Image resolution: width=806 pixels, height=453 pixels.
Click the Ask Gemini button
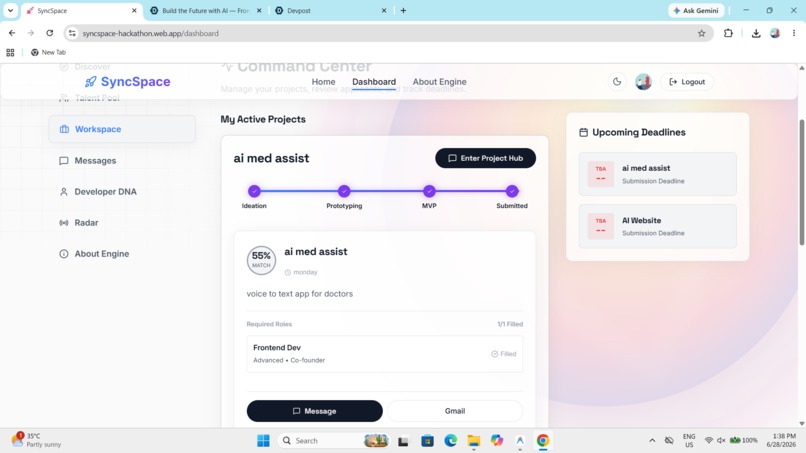696,10
